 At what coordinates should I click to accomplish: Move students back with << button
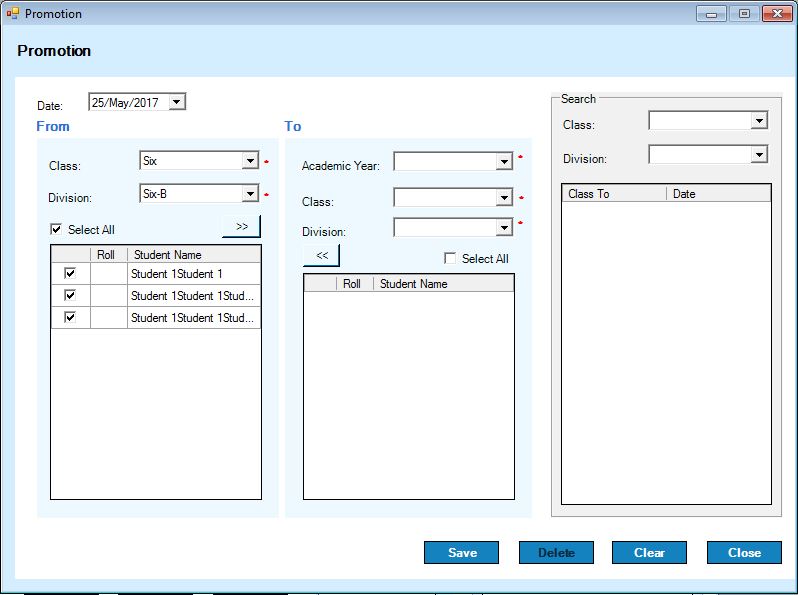tap(322, 256)
